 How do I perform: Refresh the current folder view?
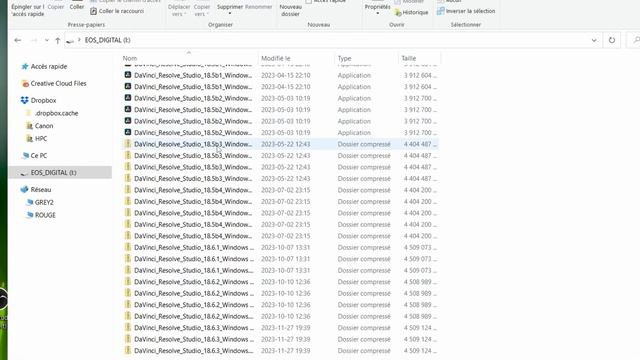click(612, 40)
